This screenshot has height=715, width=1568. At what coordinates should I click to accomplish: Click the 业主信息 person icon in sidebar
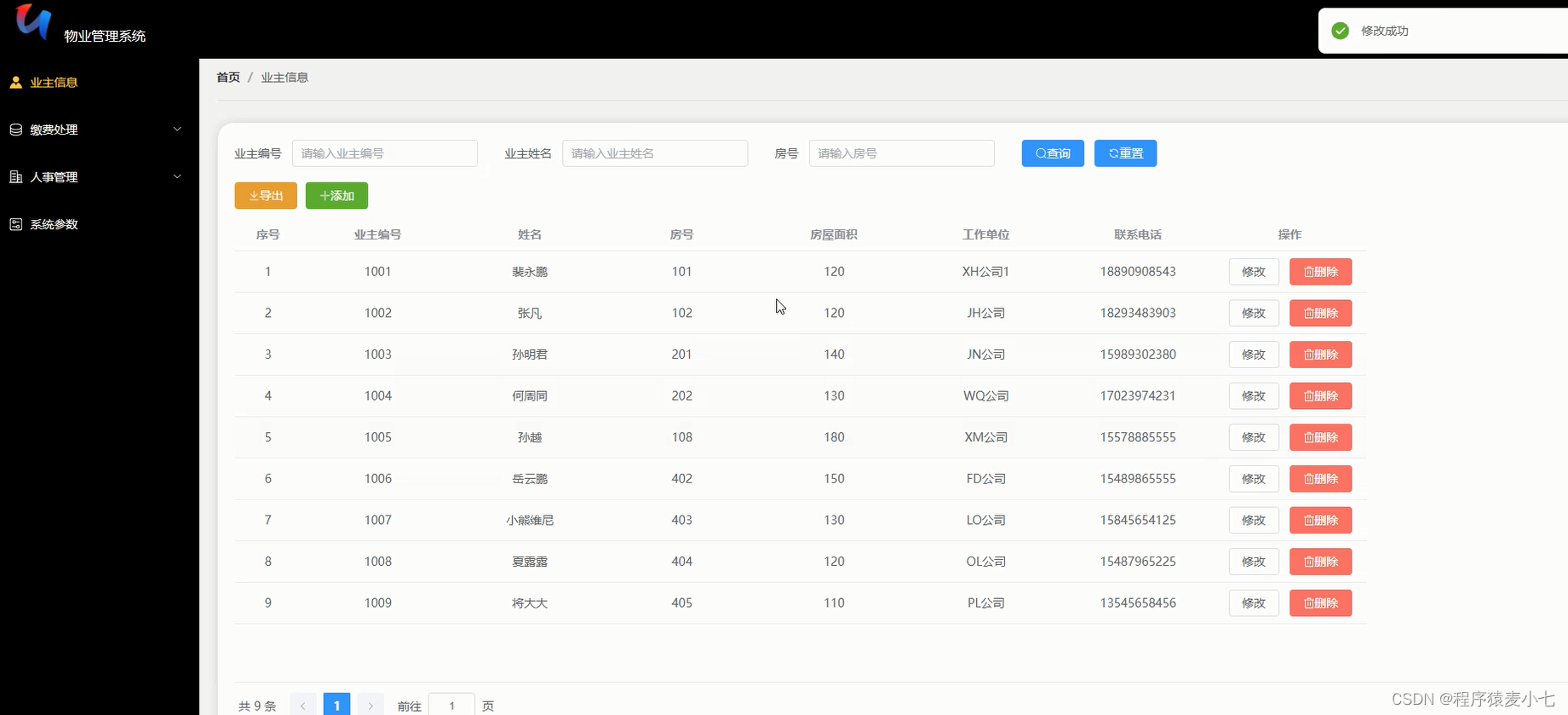tap(15, 83)
